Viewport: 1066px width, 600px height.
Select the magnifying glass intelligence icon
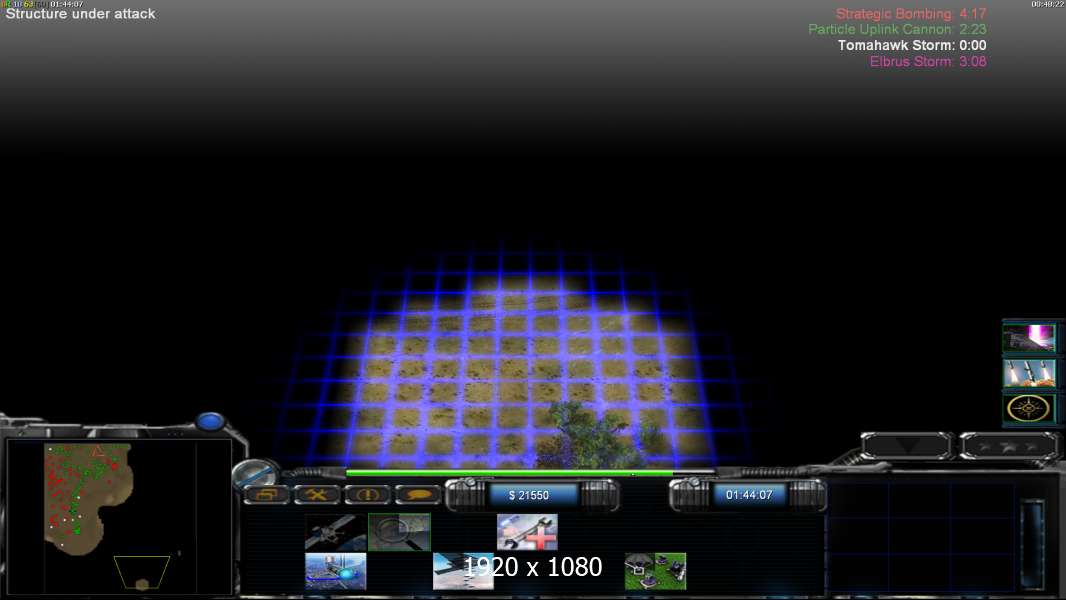tap(399, 532)
